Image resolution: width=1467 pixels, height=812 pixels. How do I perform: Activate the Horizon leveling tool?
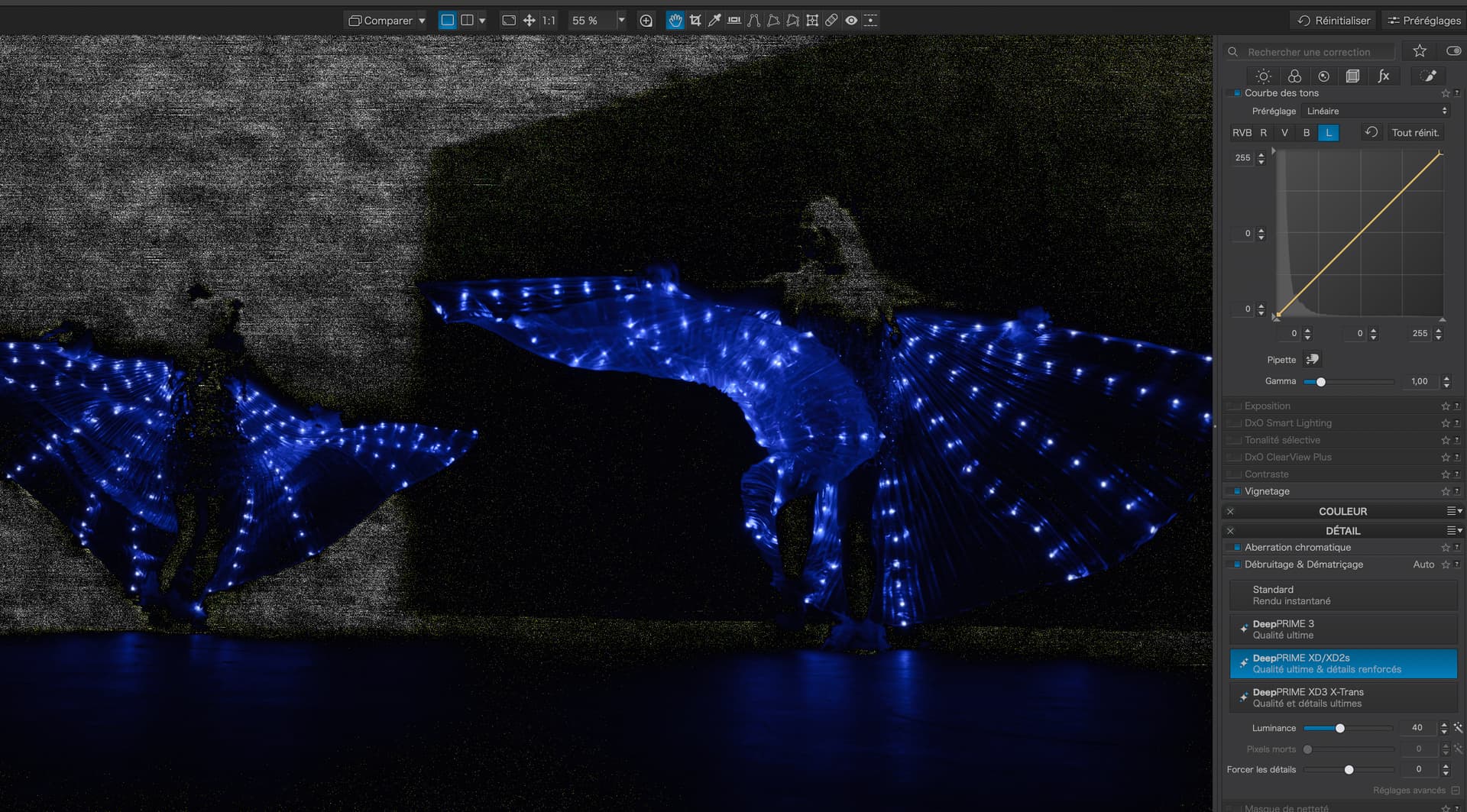point(734,21)
